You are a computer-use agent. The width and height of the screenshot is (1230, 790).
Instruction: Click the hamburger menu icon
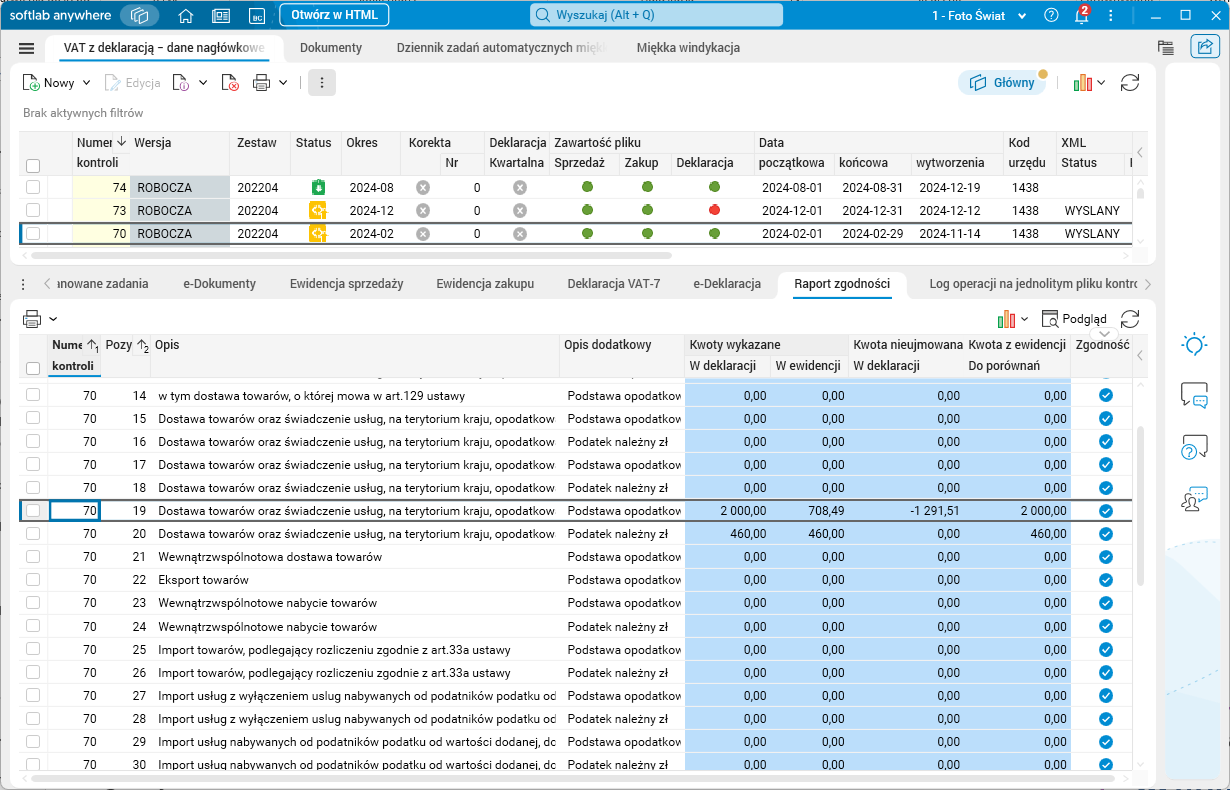pos(27,48)
